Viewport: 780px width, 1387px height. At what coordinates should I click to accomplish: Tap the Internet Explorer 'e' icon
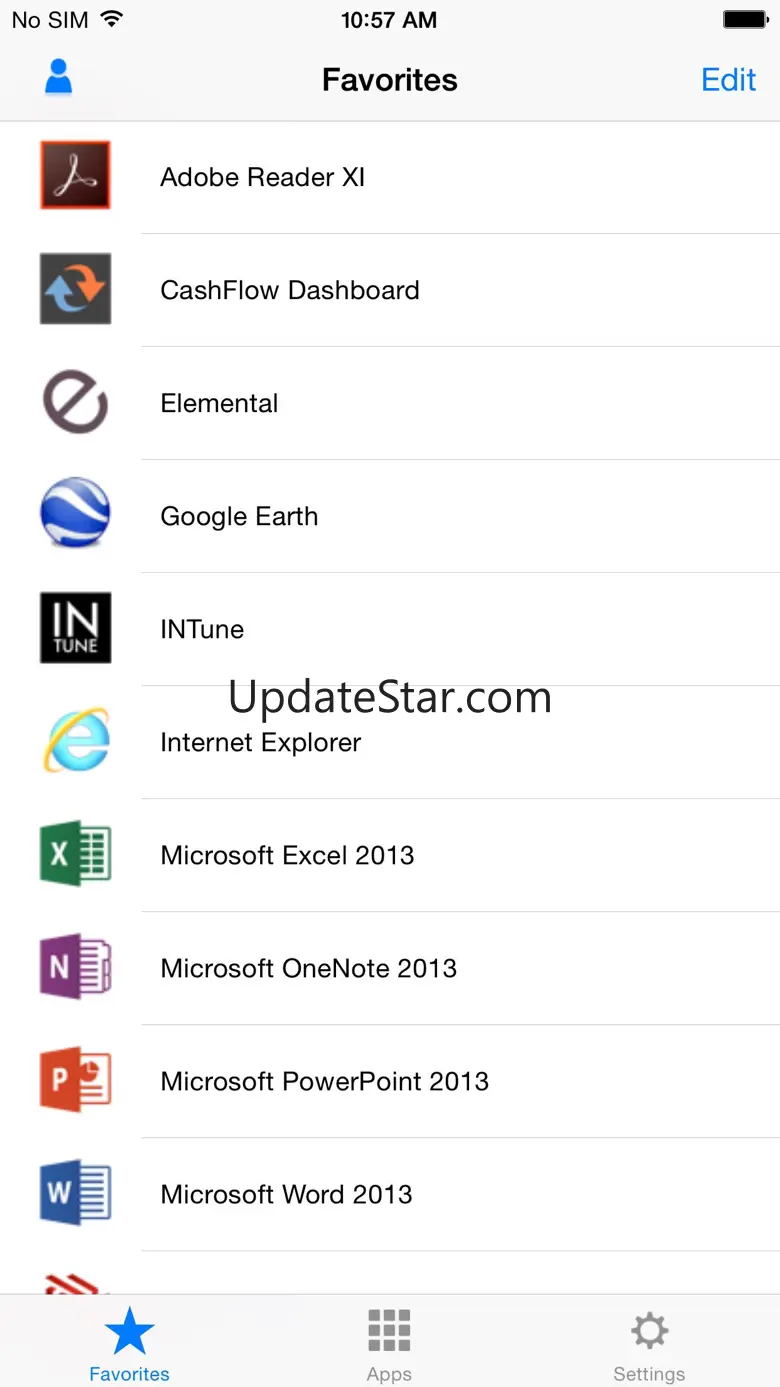coord(75,741)
